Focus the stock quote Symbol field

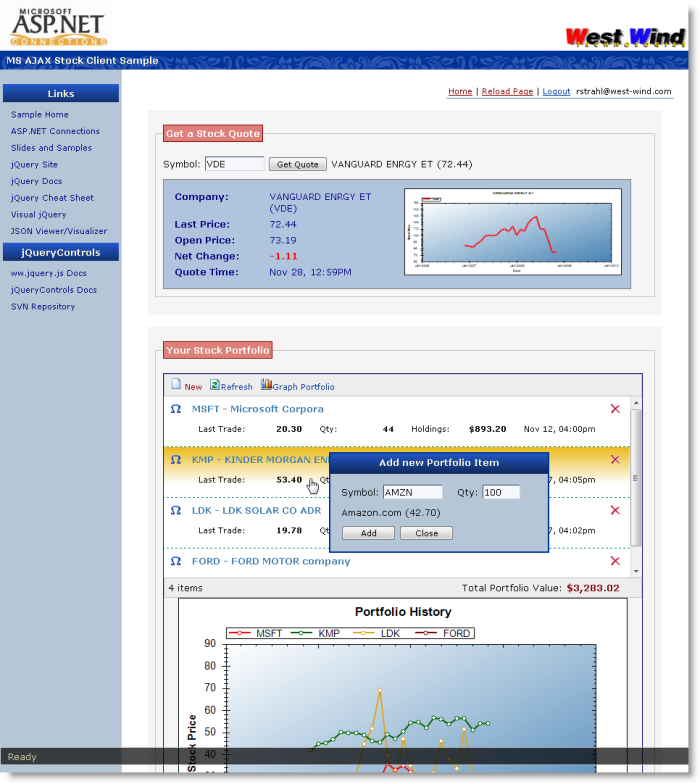234,164
